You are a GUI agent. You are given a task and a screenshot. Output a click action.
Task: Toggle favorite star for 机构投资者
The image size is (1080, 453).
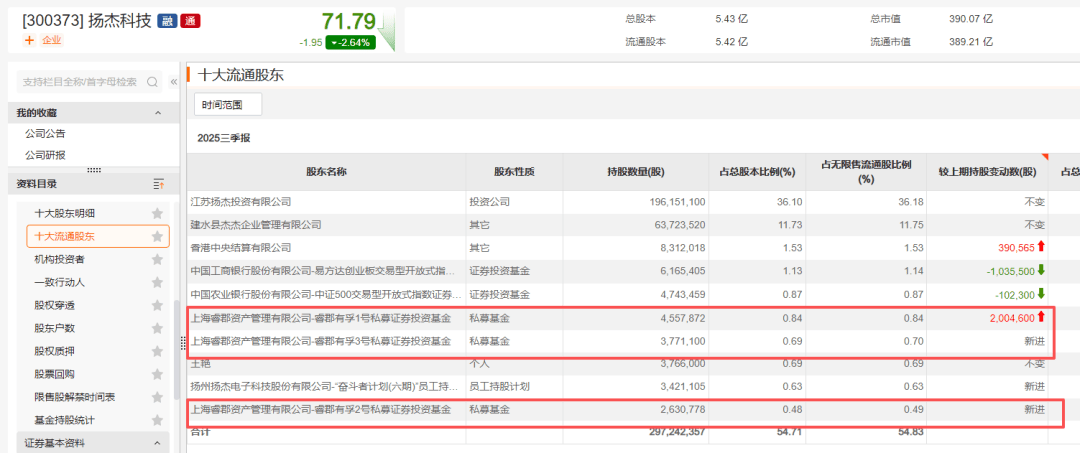coord(157,260)
